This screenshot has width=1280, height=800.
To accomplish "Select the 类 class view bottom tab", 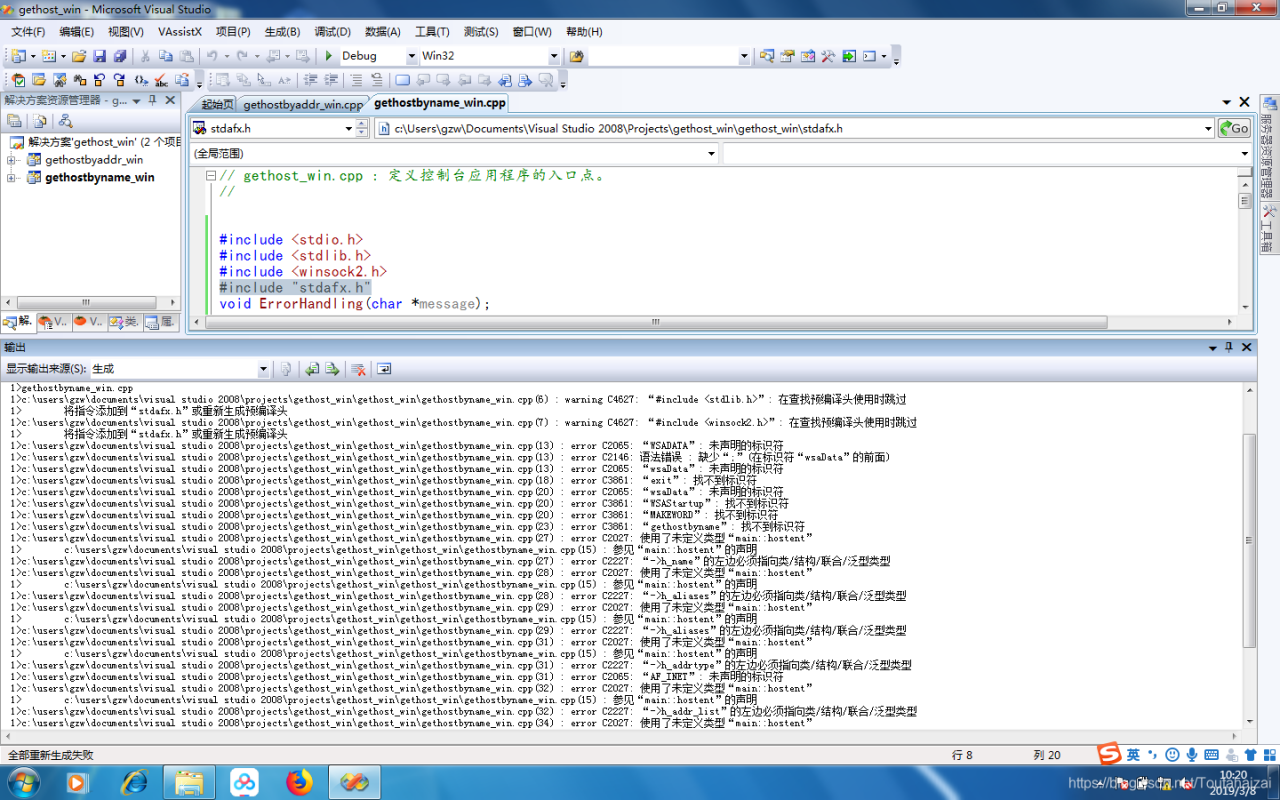I will [125, 322].
